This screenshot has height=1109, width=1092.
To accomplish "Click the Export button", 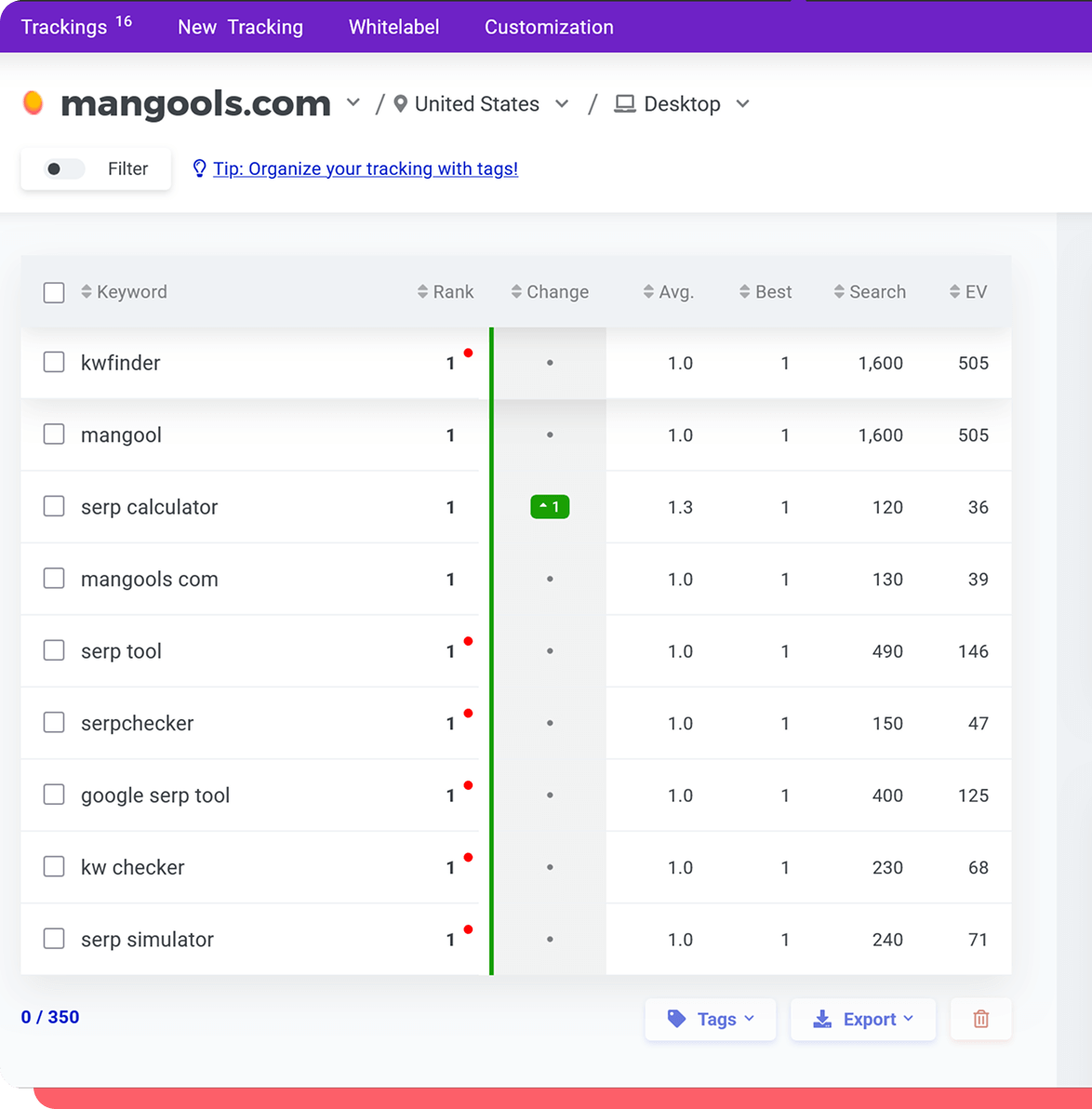I will (x=862, y=1019).
